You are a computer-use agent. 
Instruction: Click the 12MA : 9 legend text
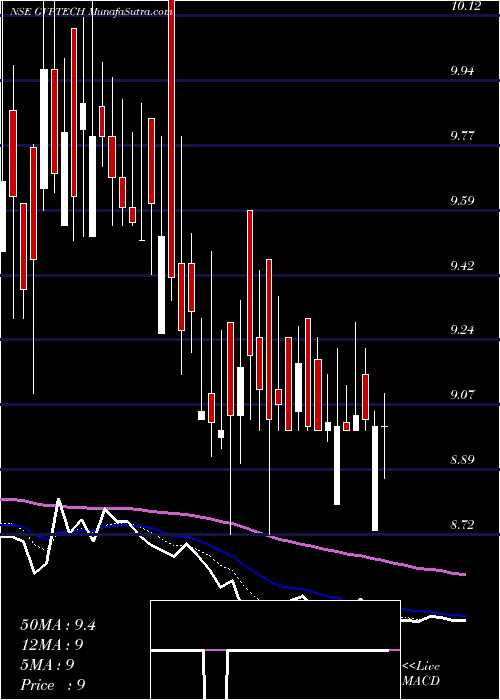[x=52, y=645]
